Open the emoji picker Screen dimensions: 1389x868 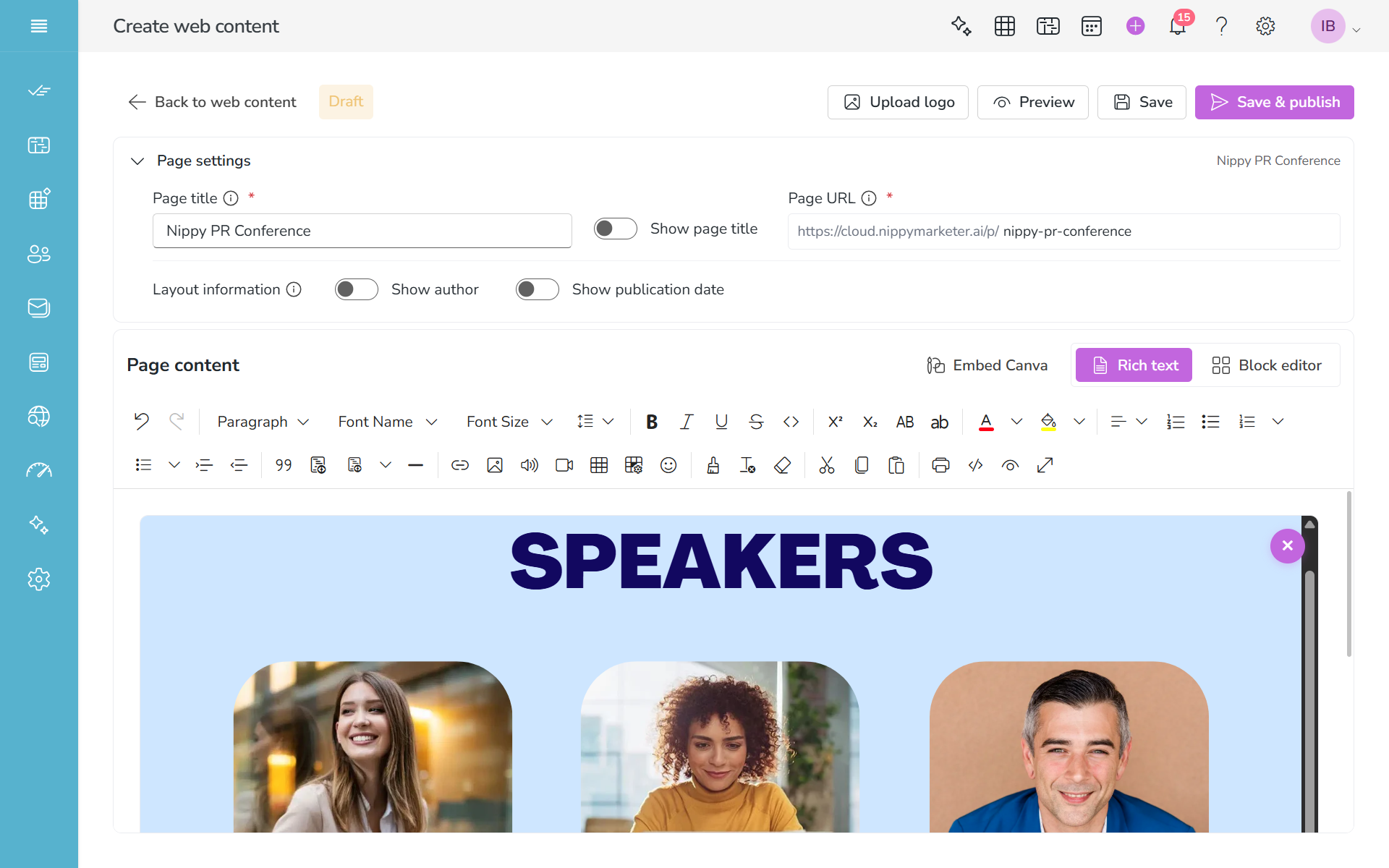(x=668, y=465)
